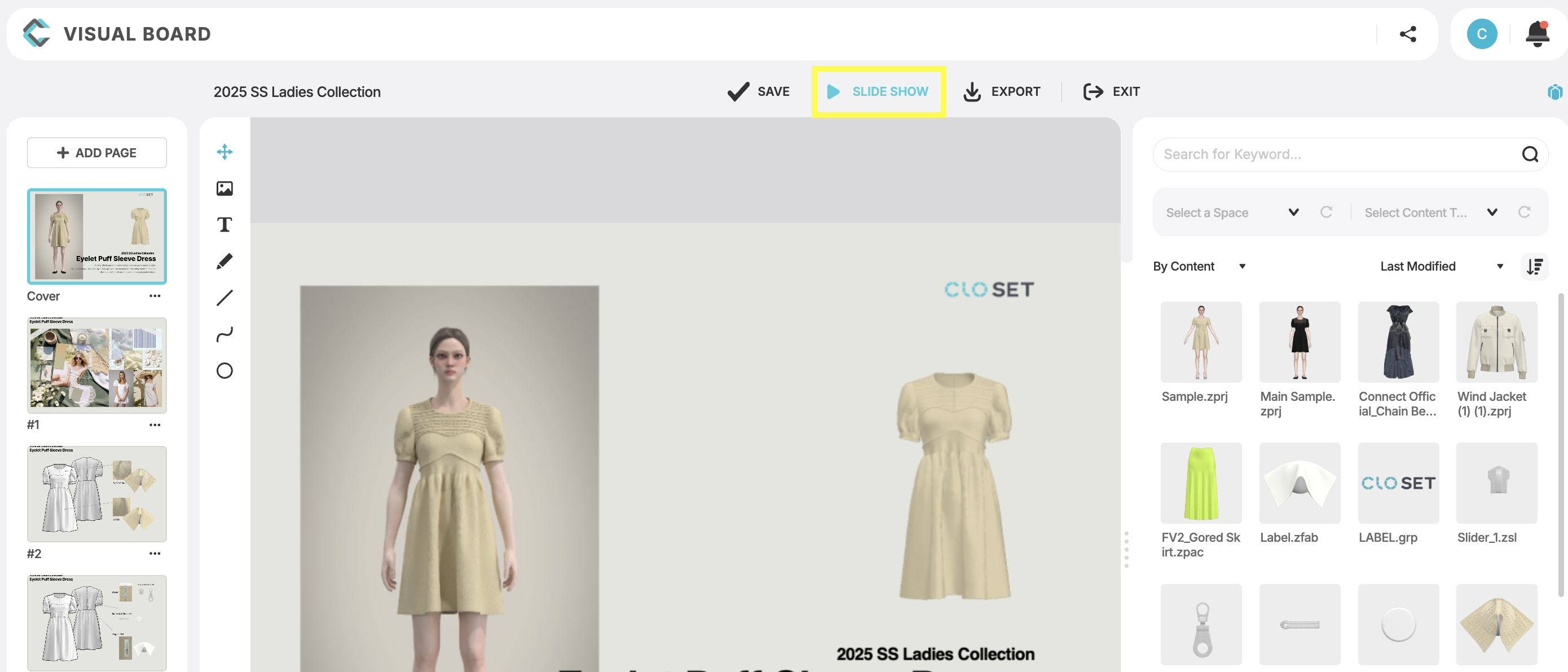Select the Move tool in canvas toolbar

(224, 152)
